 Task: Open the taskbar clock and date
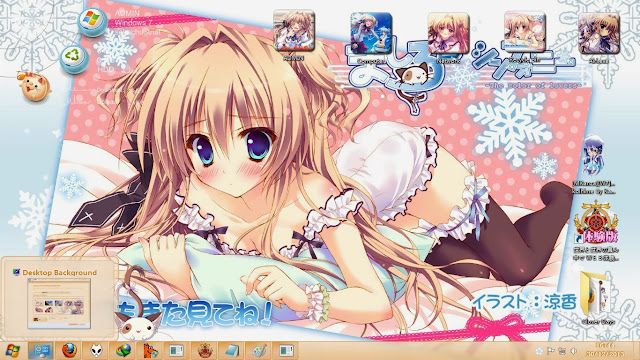click(x=606, y=351)
